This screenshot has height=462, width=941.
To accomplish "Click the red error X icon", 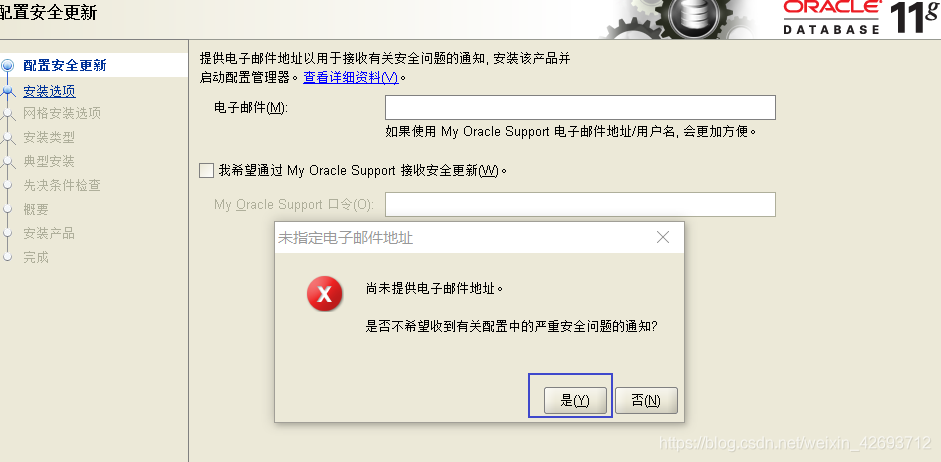I will 325,294.
